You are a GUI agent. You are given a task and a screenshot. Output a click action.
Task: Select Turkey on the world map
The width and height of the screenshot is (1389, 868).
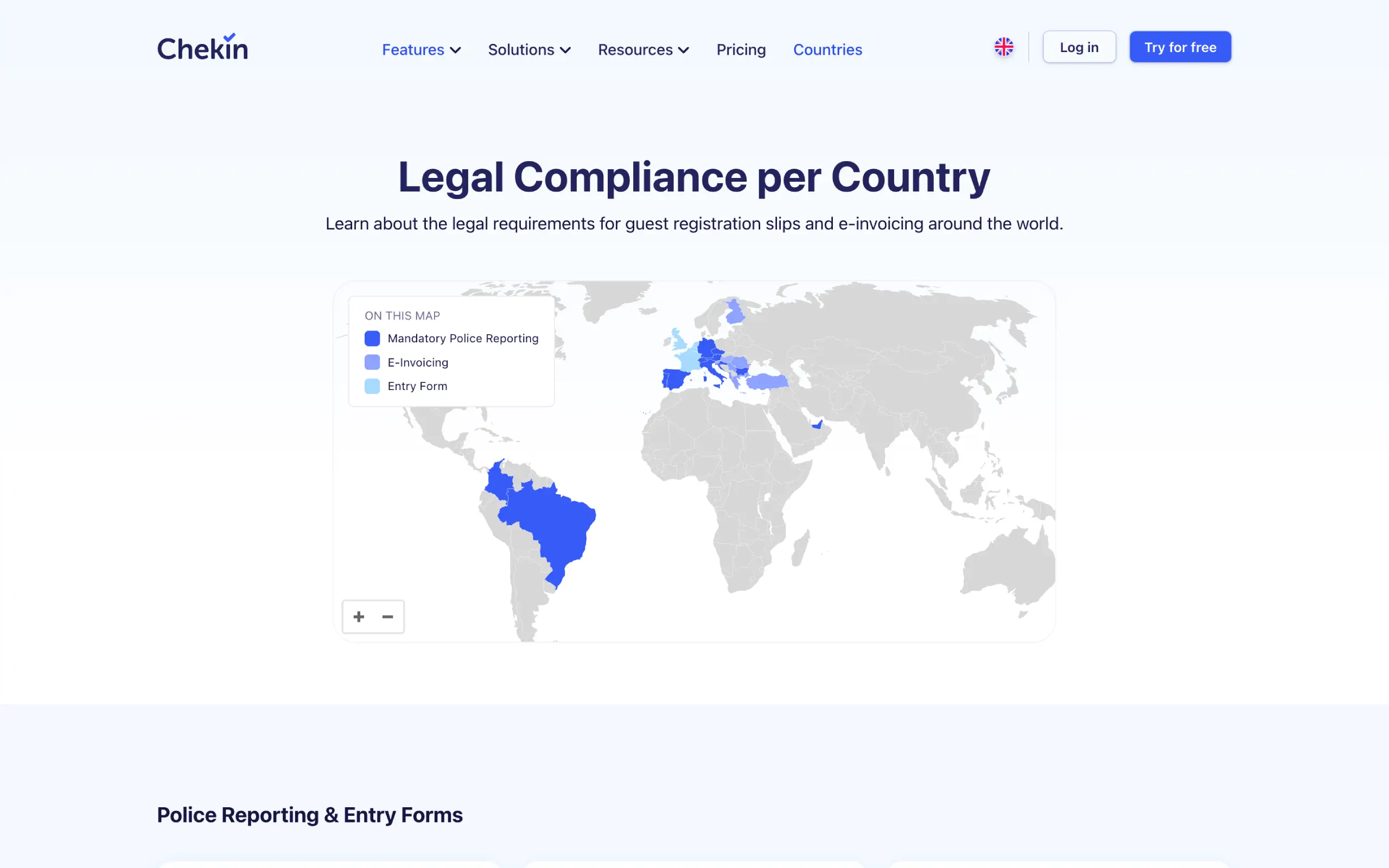click(767, 382)
